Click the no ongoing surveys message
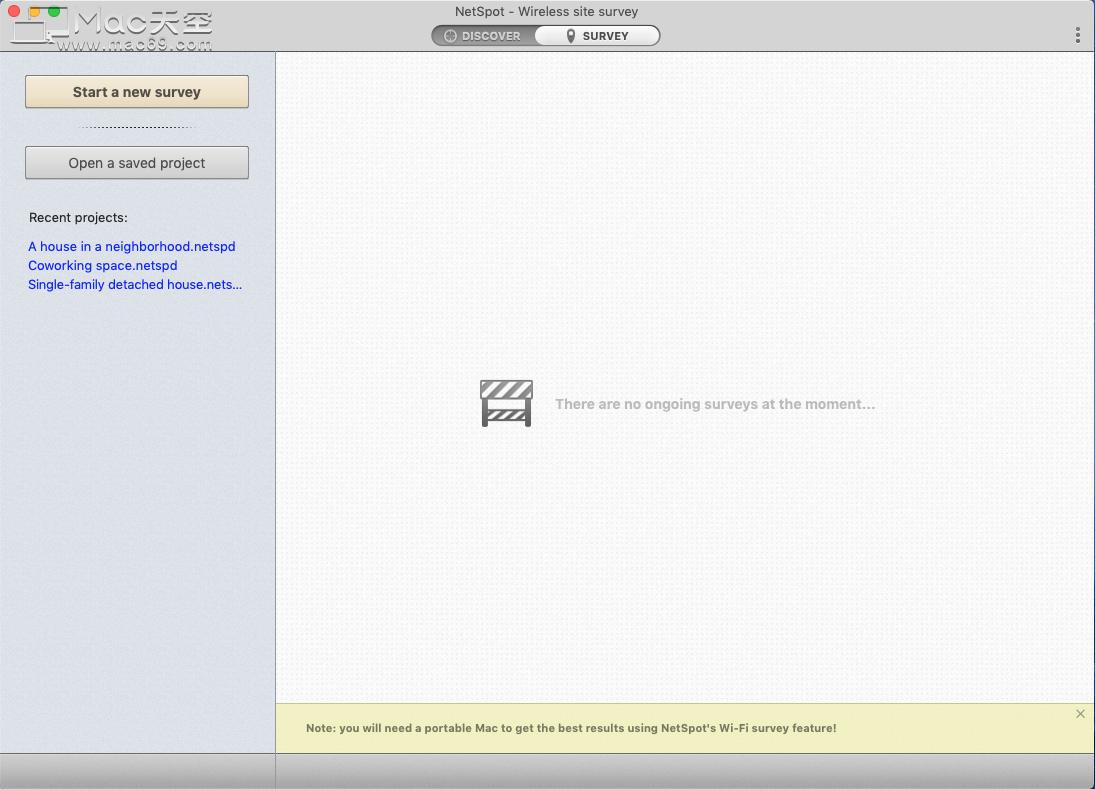This screenshot has width=1095, height=789. [716, 404]
